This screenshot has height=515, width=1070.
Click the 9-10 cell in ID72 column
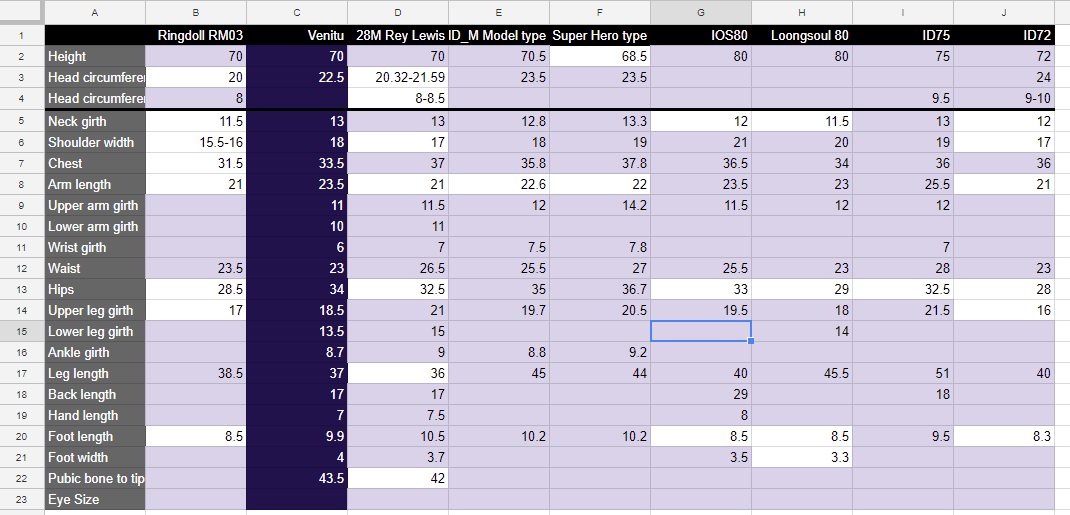[1004, 99]
